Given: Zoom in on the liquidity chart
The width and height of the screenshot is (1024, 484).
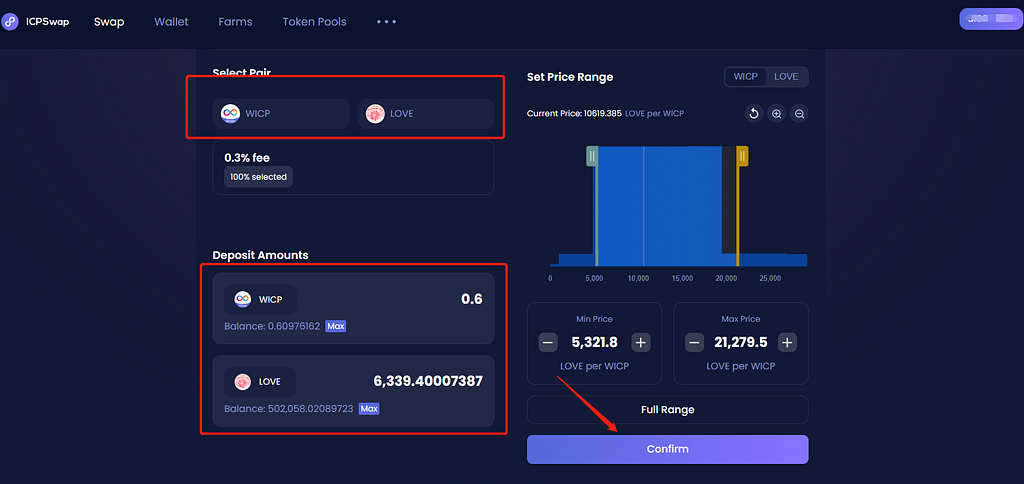Looking at the screenshot, I should (776, 114).
